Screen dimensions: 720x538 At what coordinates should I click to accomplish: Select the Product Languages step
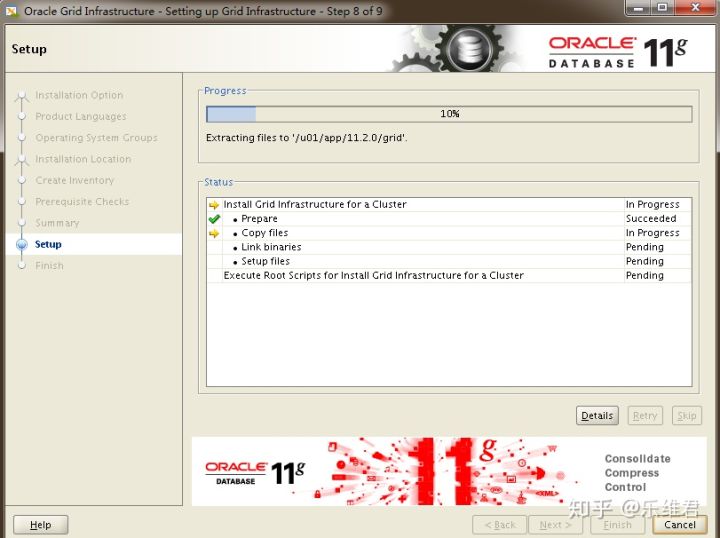coord(81,117)
